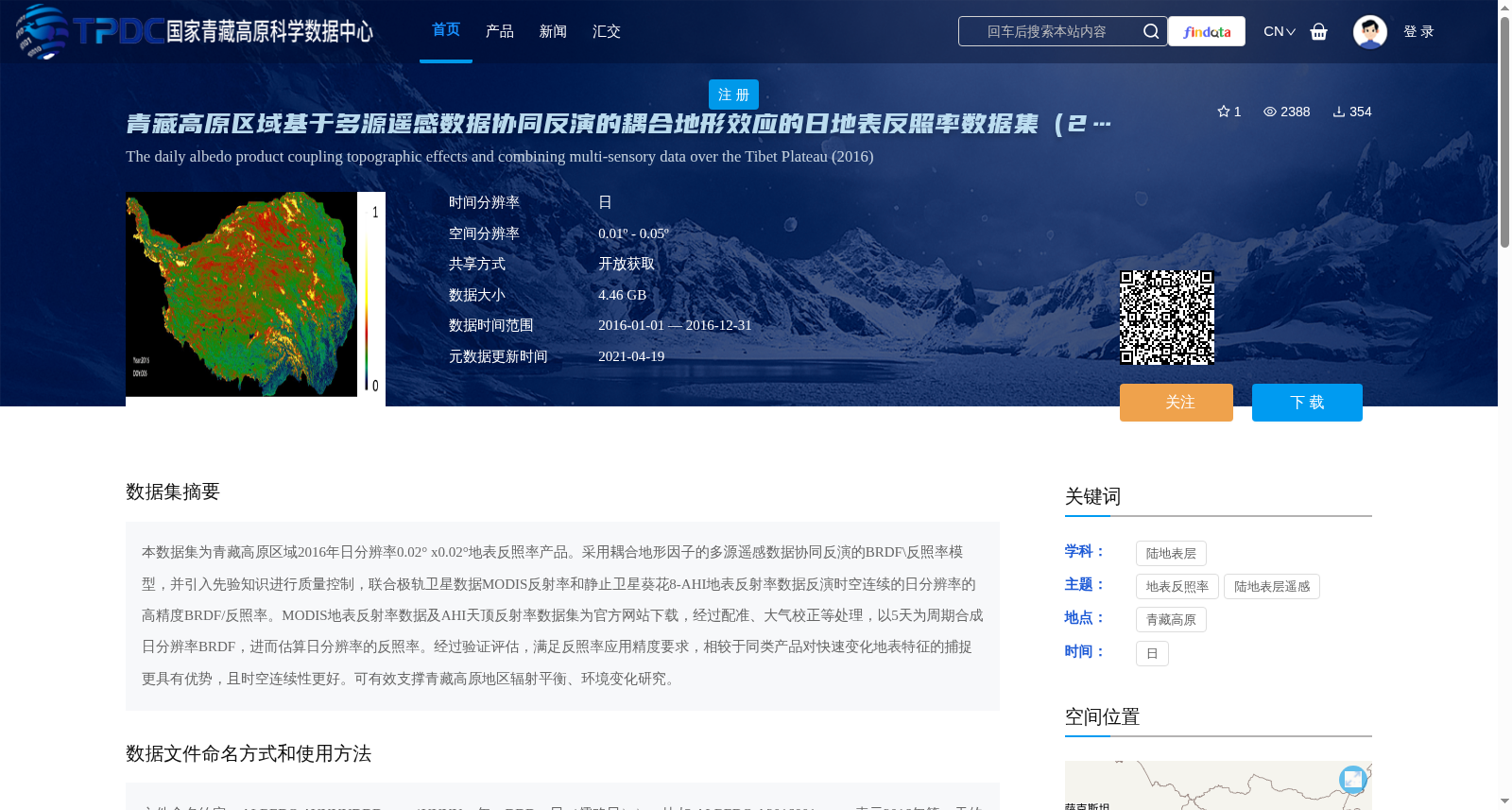
Task: Click the TPDC site logo
Action: (195, 31)
